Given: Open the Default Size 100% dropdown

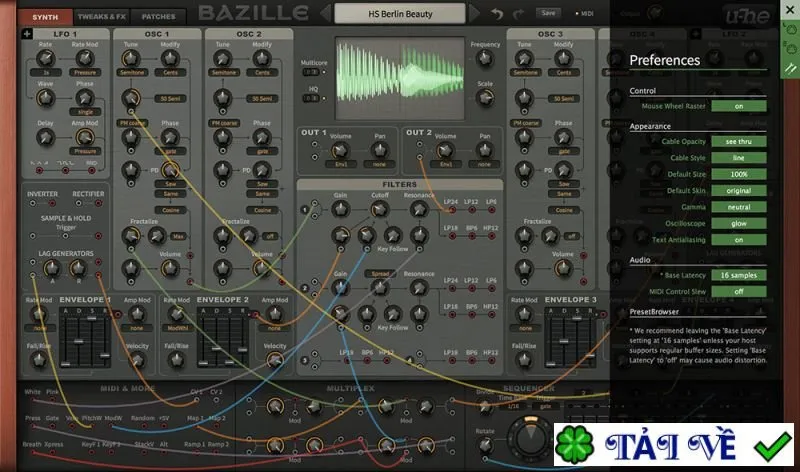Looking at the screenshot, I should [x=739, y=174].
